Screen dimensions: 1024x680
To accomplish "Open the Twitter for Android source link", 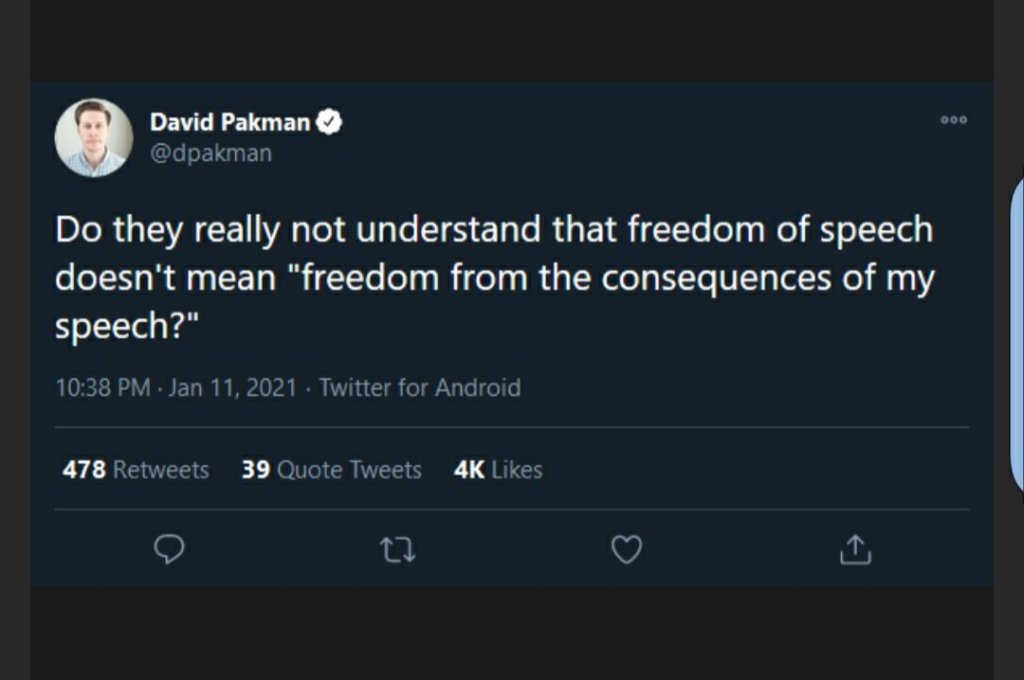I will pos(419,388).
